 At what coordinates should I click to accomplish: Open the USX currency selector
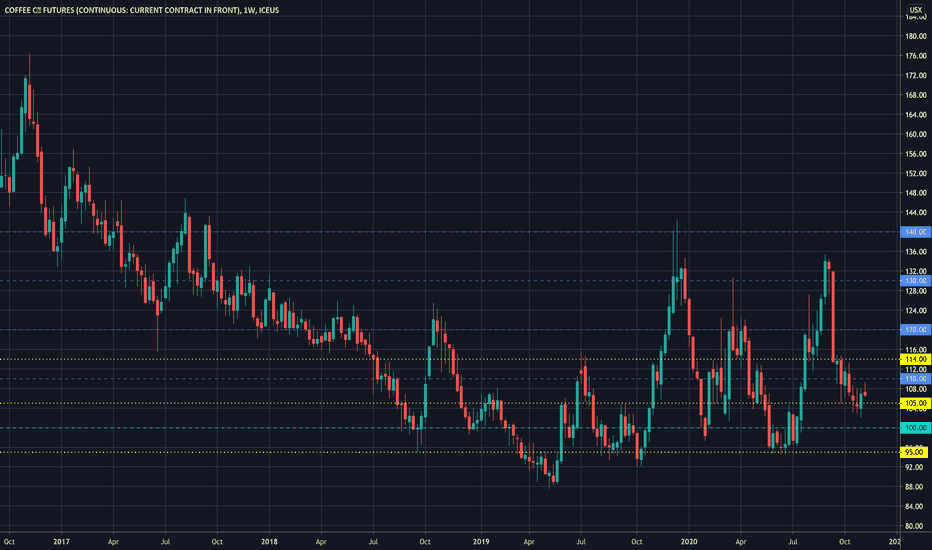pos(915,10)
